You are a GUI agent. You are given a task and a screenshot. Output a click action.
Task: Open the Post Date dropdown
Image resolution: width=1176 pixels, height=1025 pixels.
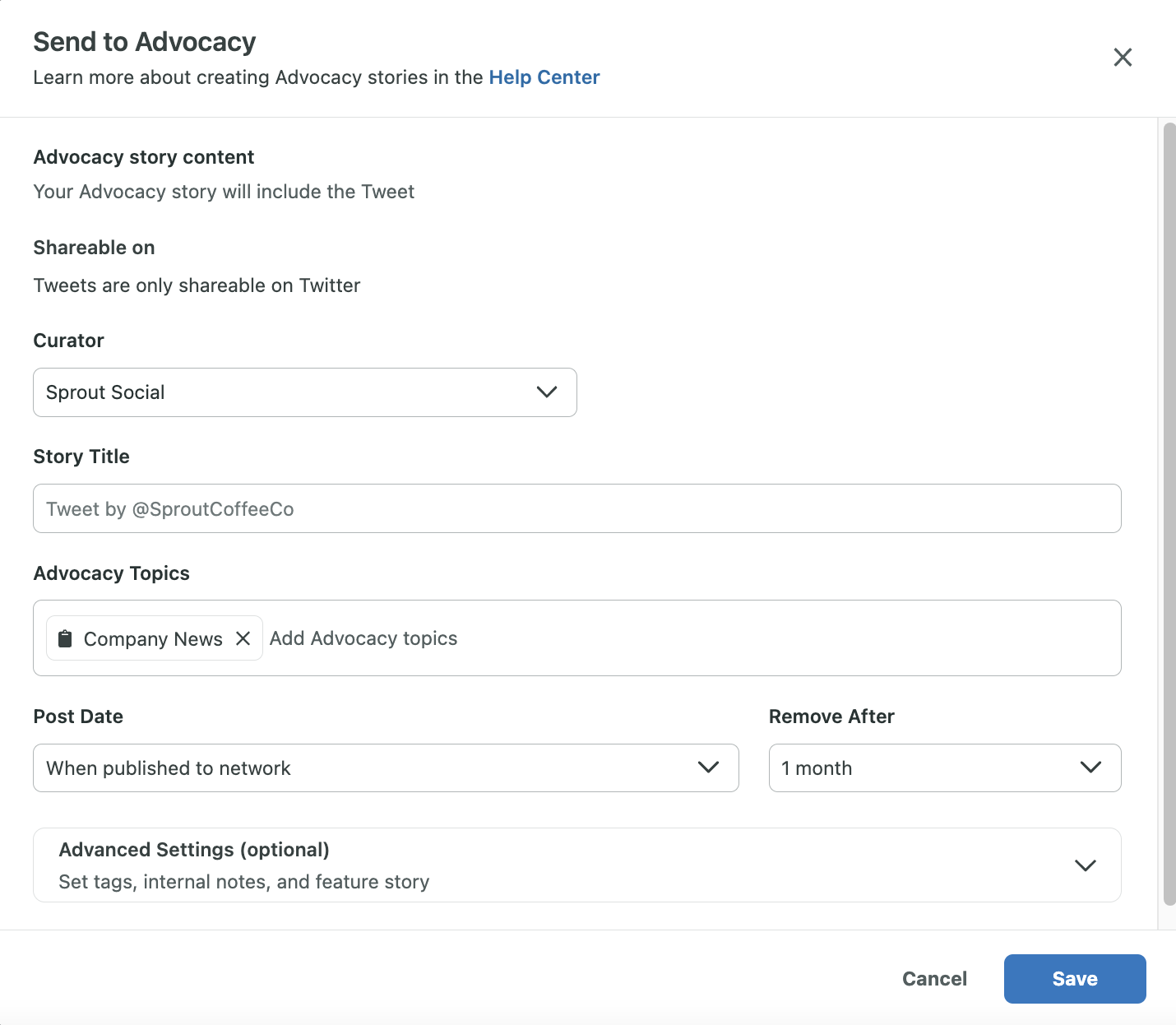point(386,768)
